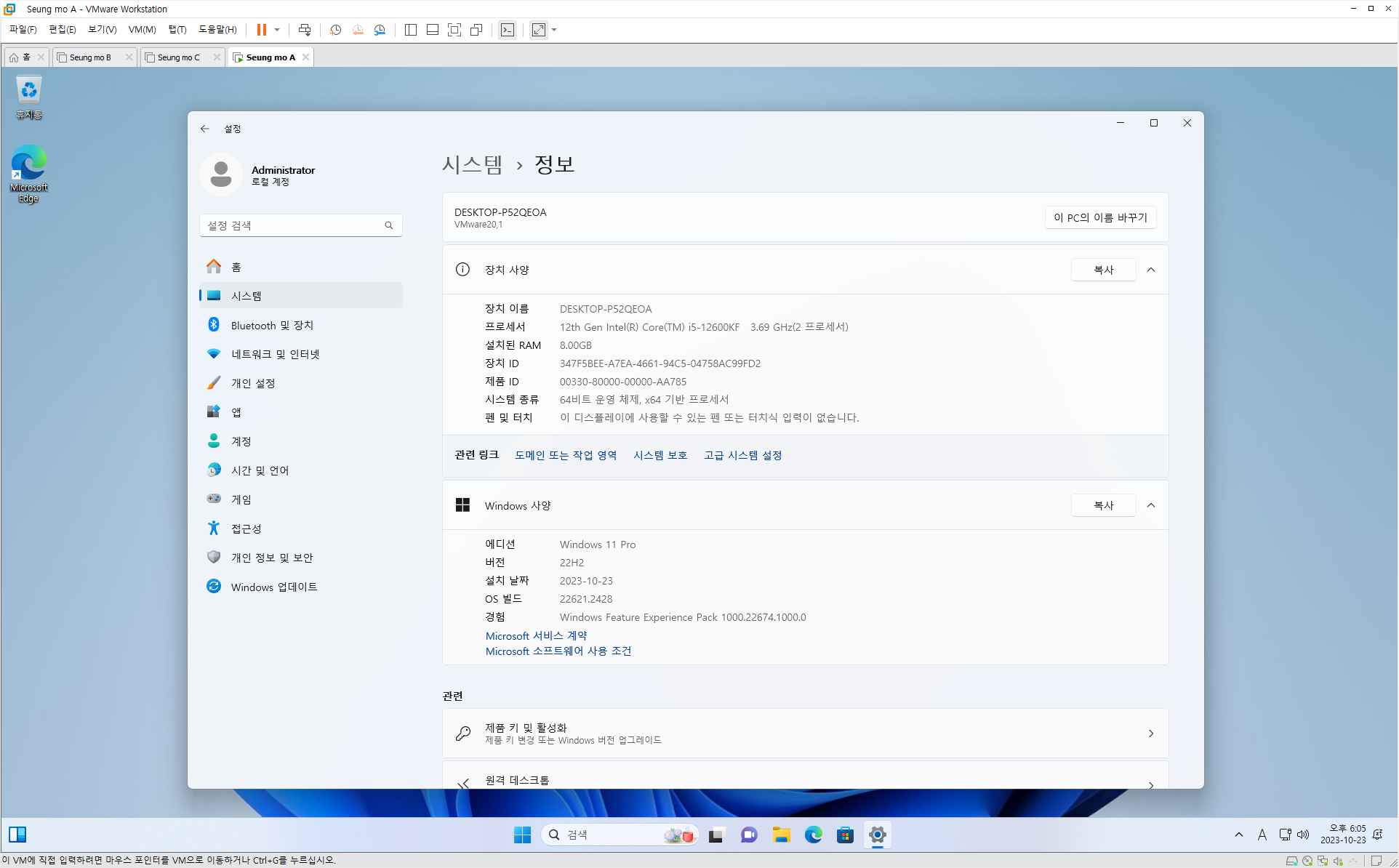Open the VM(M) menu
Screen dimensions: 1399x868
pos(142,30)
